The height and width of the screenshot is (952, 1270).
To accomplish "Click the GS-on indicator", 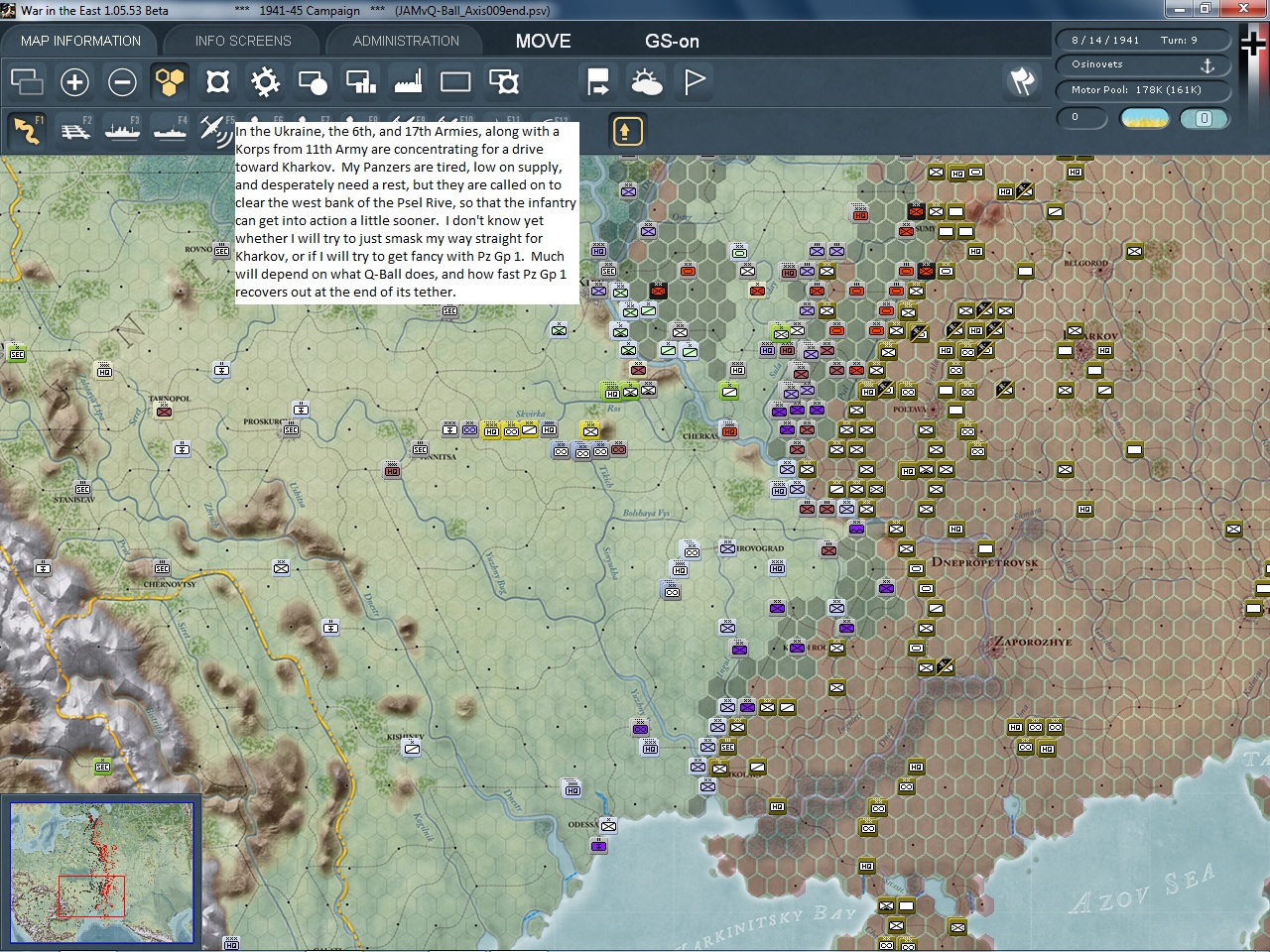I will [x=672, y=41].
